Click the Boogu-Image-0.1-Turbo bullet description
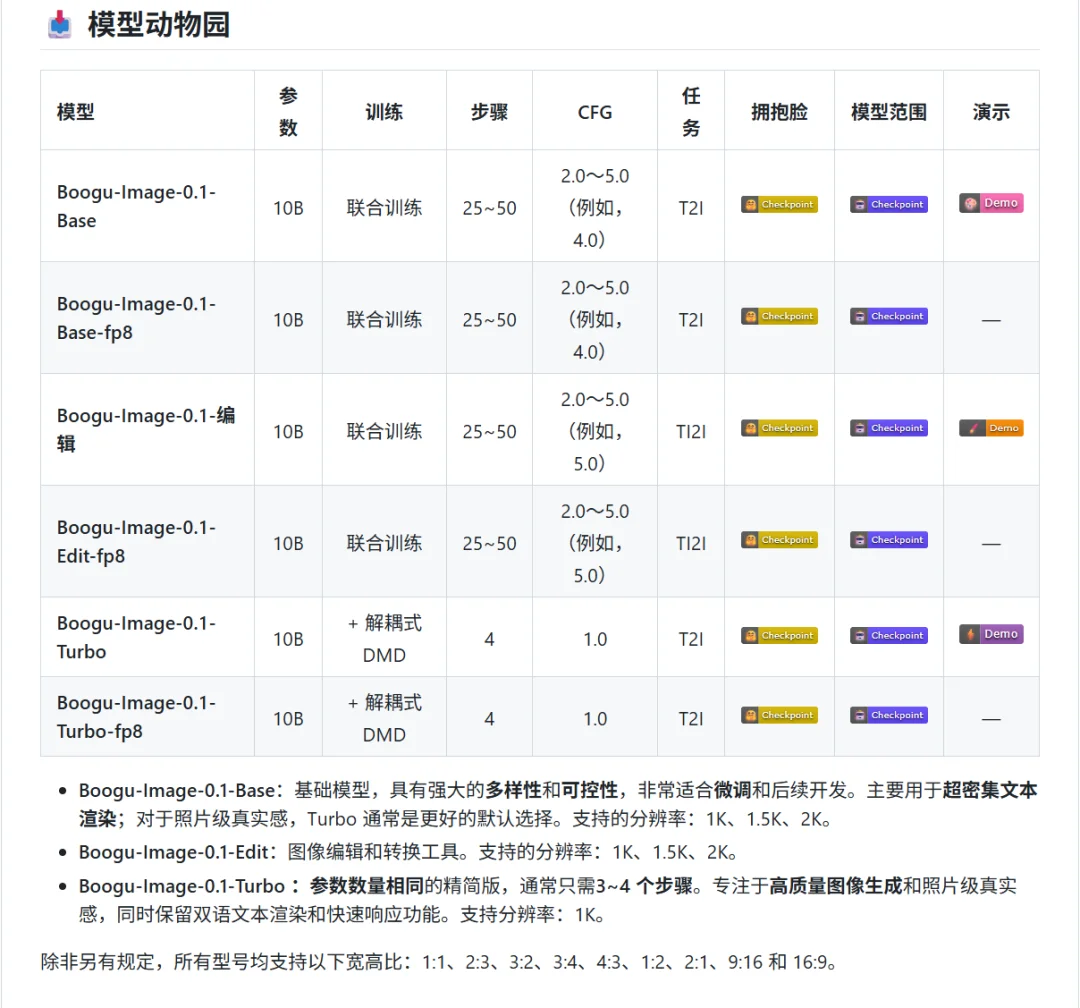Screen dimensions: 1080x1008 pyautogui.click(x=548, y=900)
